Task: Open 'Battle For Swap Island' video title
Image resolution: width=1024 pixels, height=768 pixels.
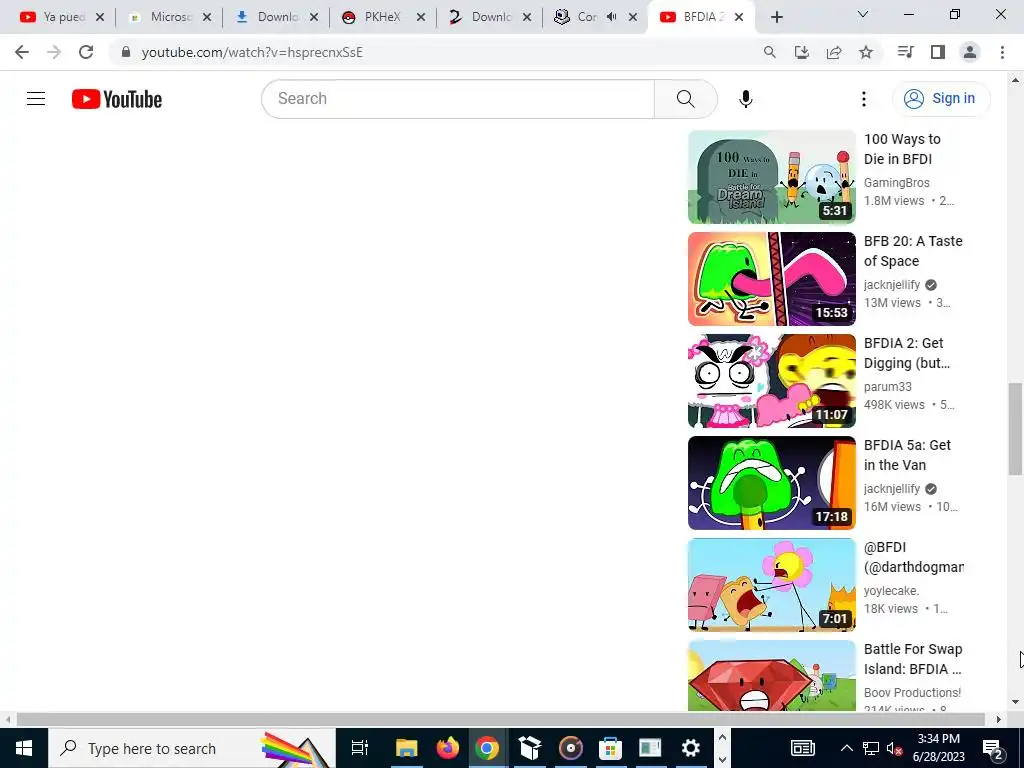Action: pyautogui.click(x=913, y=659)
